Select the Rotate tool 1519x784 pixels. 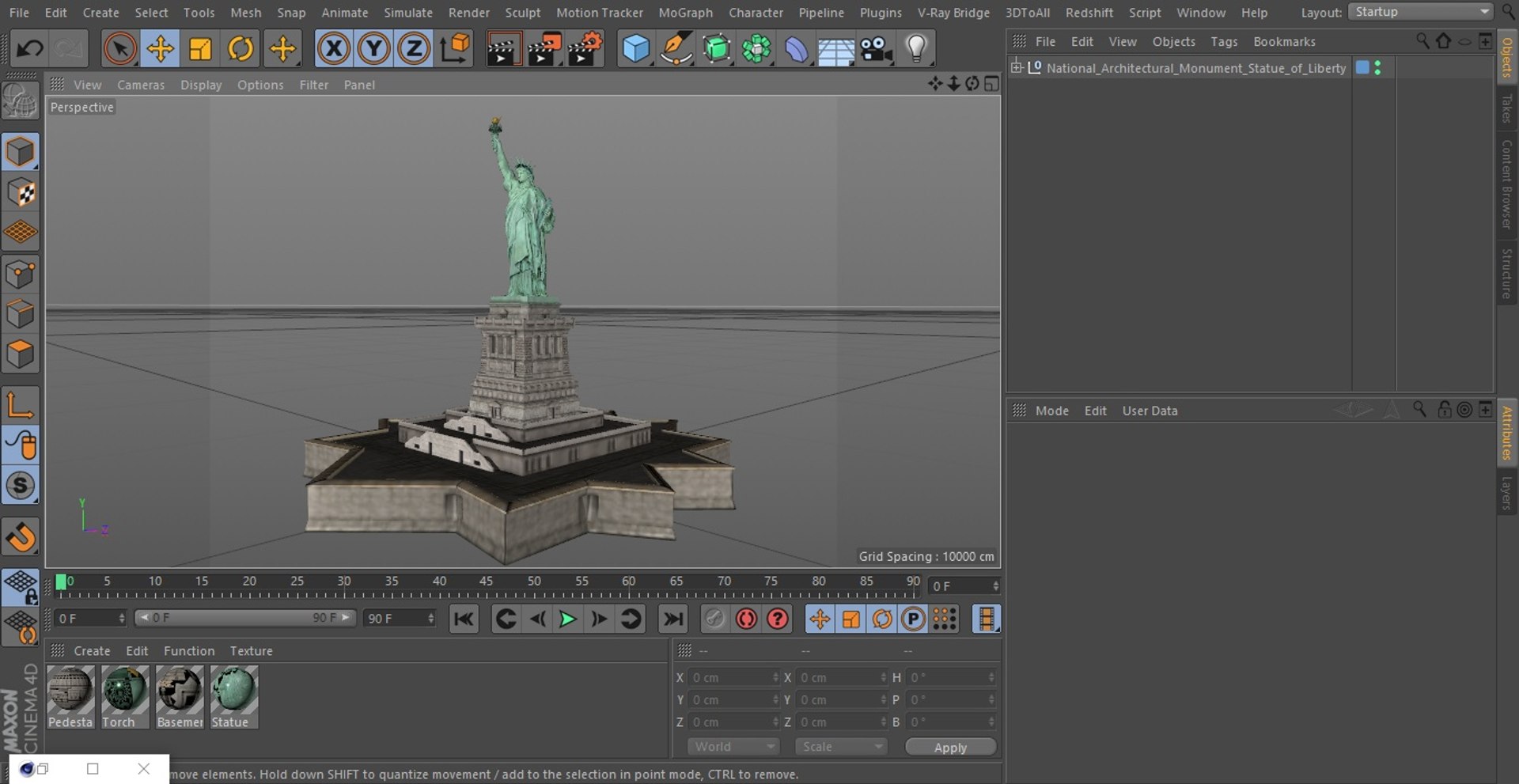point(241,49)
